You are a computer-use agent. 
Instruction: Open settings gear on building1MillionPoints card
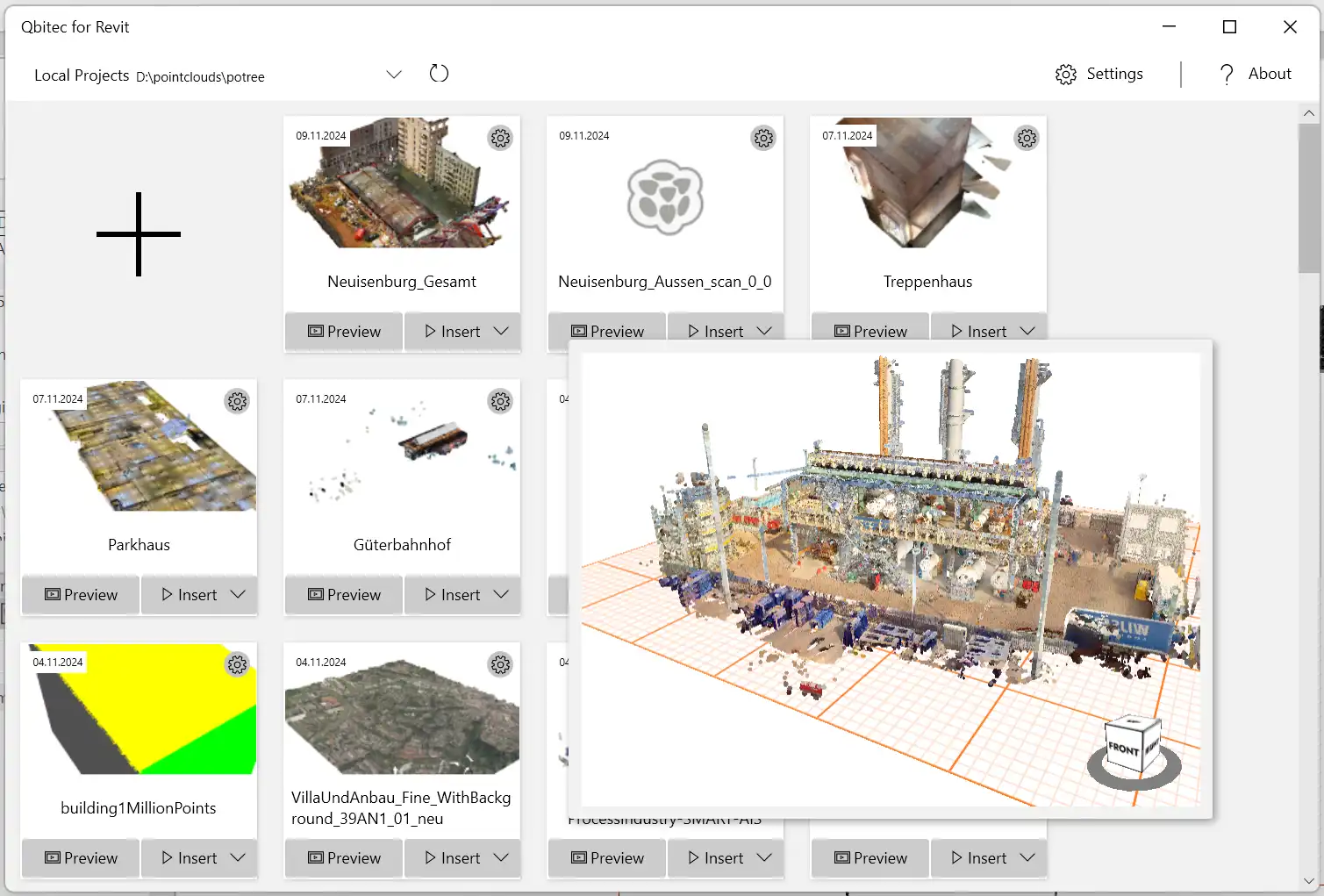click(237, 664)
